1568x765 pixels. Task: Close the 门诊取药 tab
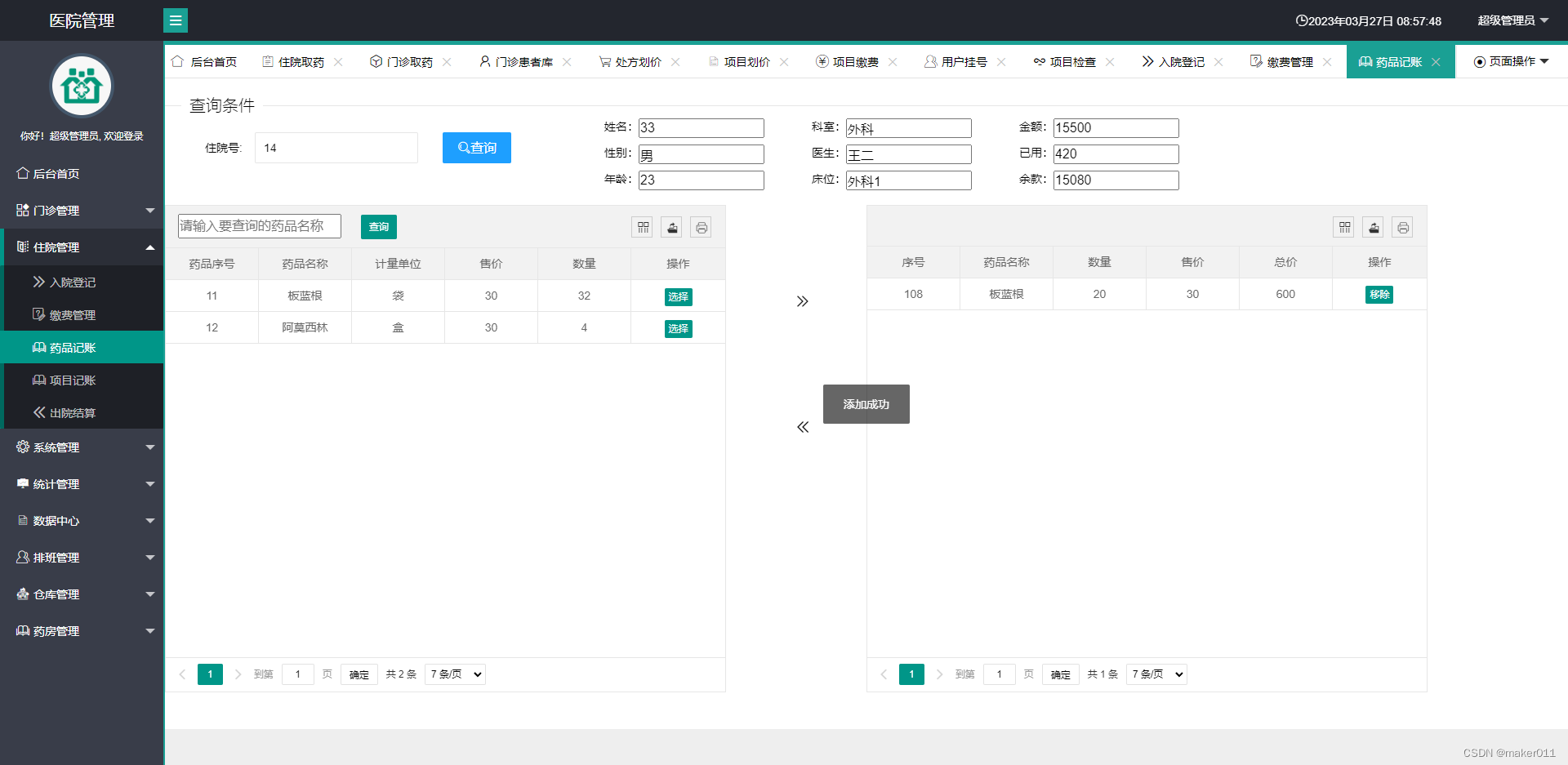[447, 62]
